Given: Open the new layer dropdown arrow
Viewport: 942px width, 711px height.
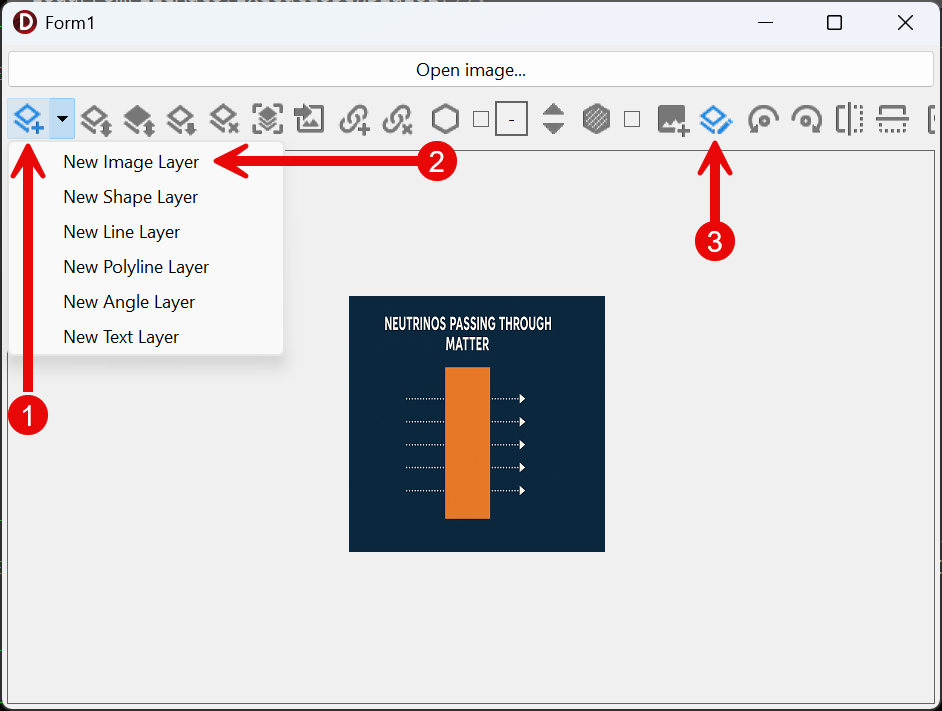Looking at the screenshot, I should click(x=62, y=118).
